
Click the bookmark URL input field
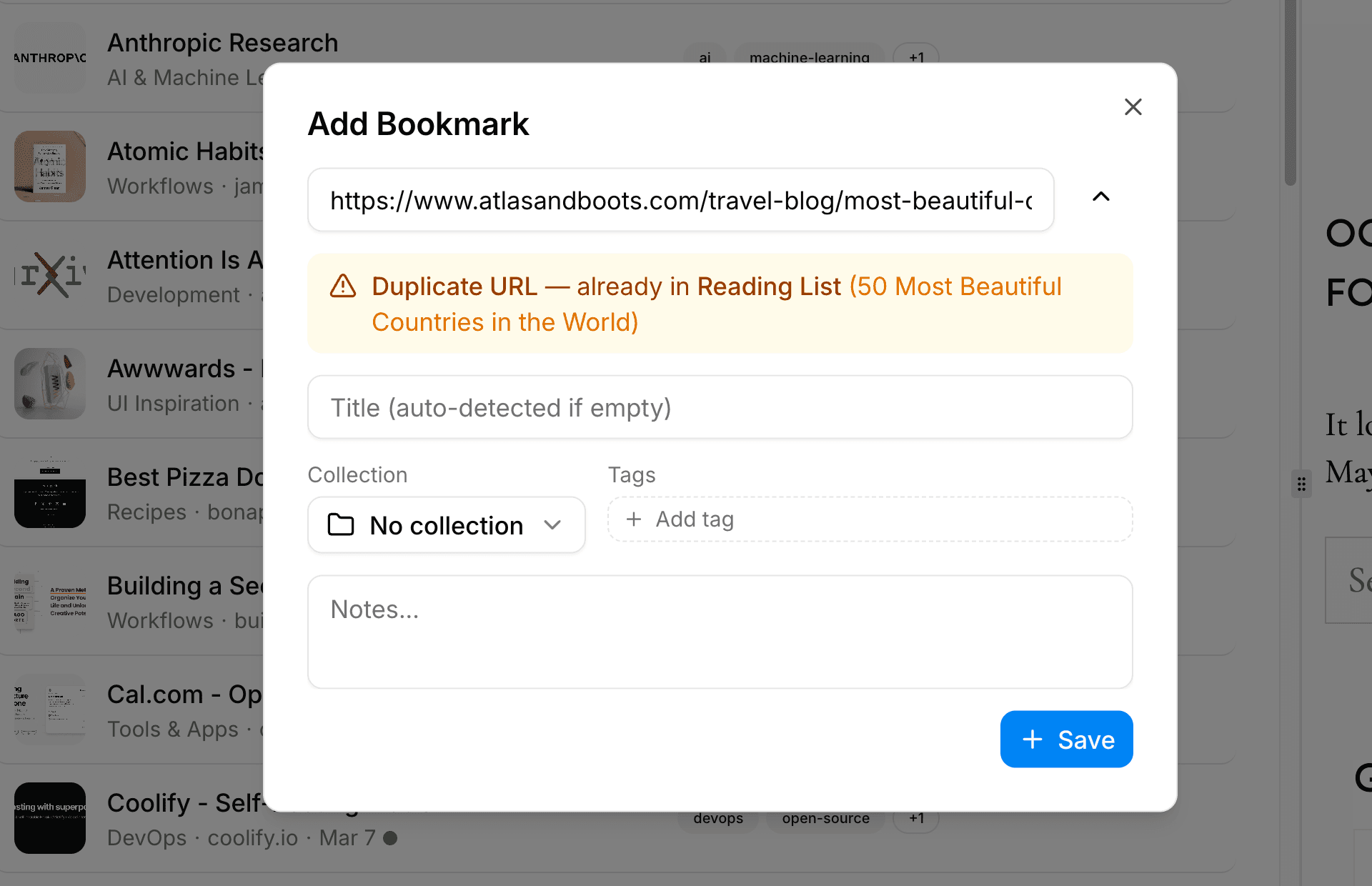(x=681, y=200)
